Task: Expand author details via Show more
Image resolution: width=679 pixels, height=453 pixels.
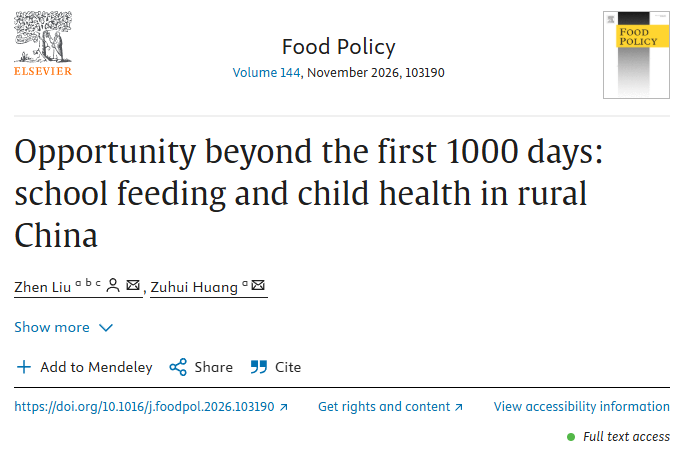Action: 64,327
